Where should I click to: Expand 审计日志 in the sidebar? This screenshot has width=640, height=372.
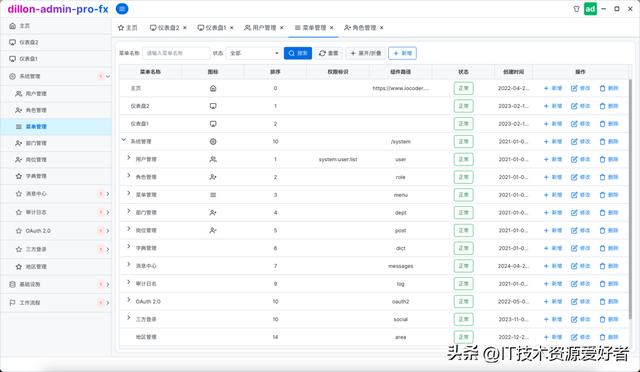56,212
